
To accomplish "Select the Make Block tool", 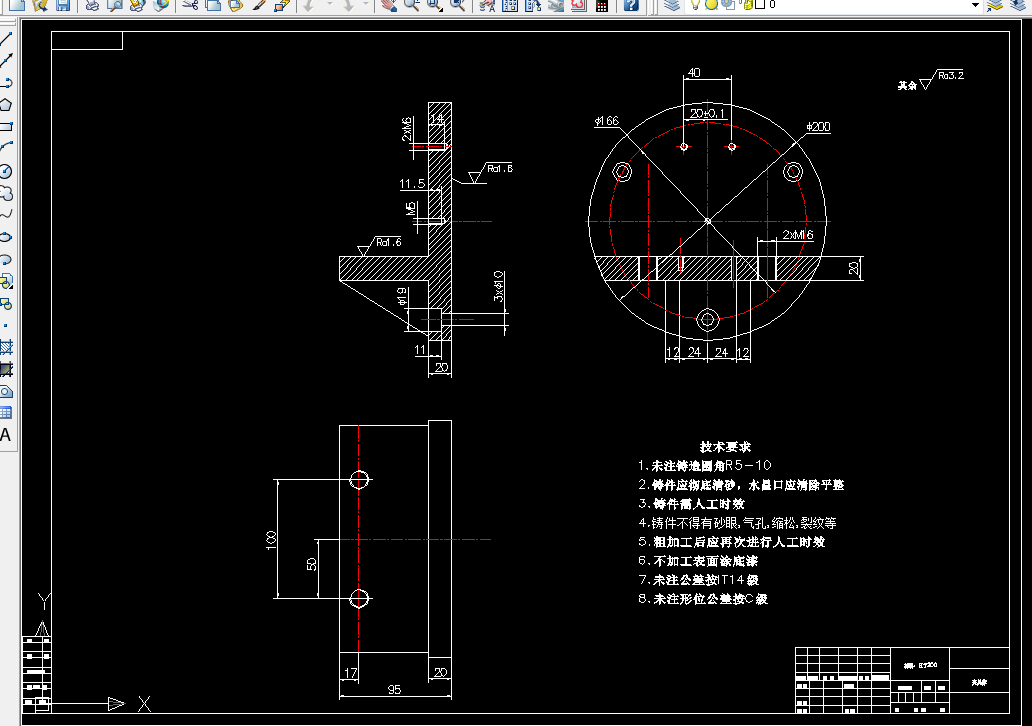I will pos(6,304).
